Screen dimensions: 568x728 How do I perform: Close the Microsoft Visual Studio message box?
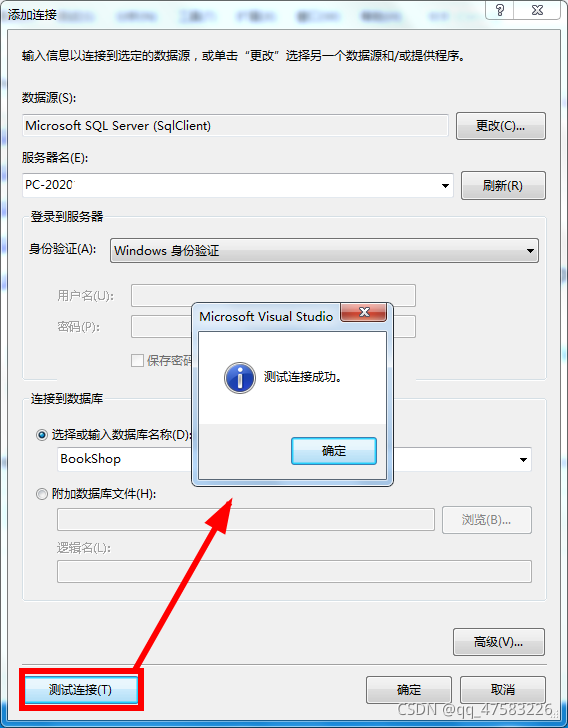[x=364, y=312]
